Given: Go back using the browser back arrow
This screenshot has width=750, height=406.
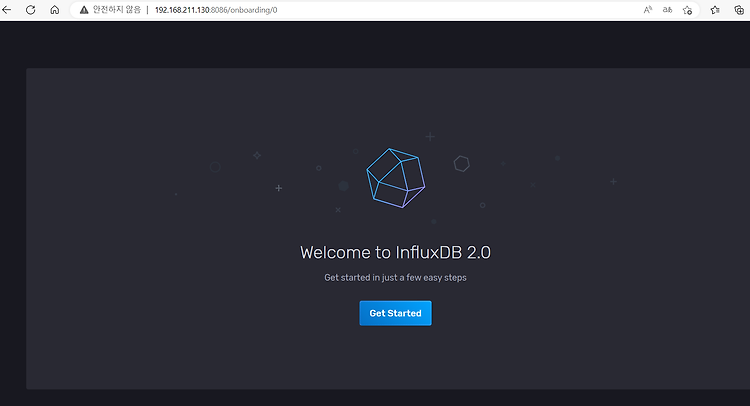Looking at the screenshot, I should 7,10.
